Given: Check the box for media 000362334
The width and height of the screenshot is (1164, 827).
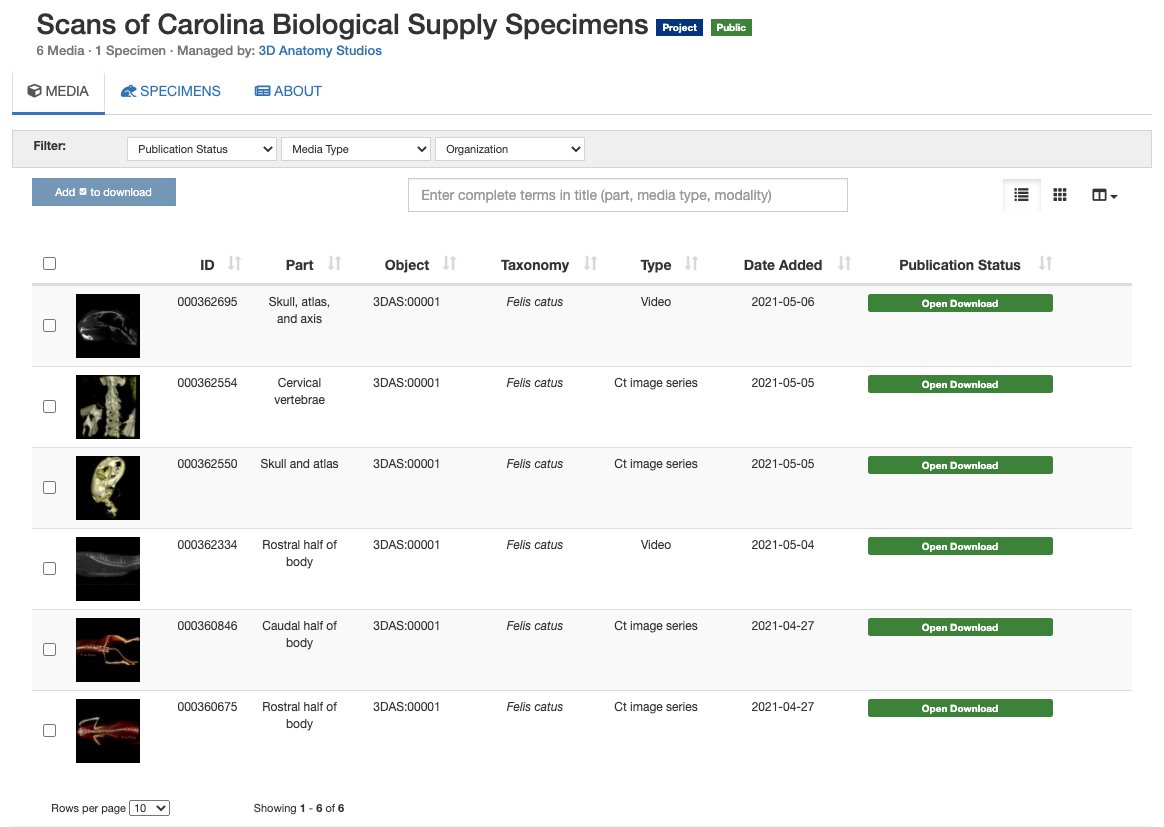Looking at the screenshot, I should (x=50, y=568).
